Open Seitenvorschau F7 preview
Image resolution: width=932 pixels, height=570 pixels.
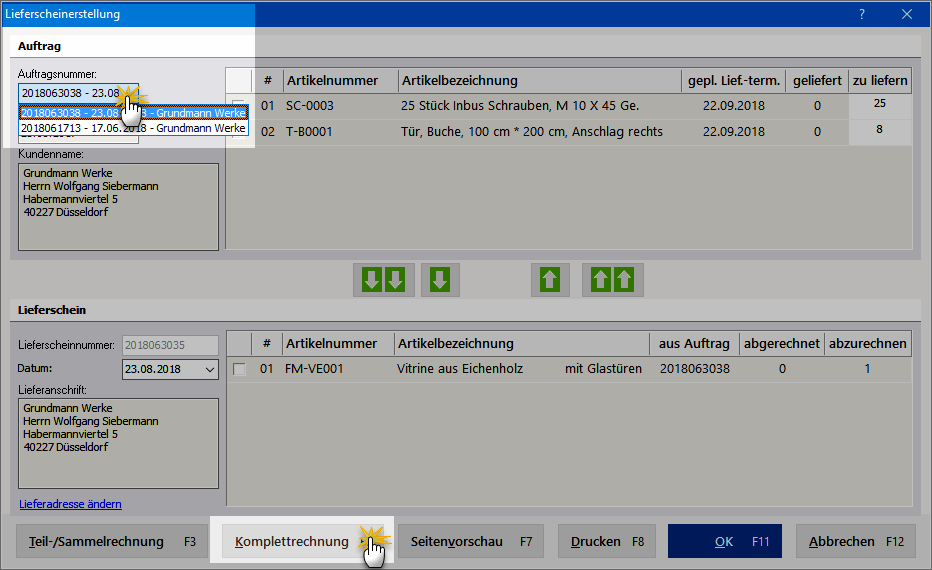pyautogui.click(x=471, y=541)
